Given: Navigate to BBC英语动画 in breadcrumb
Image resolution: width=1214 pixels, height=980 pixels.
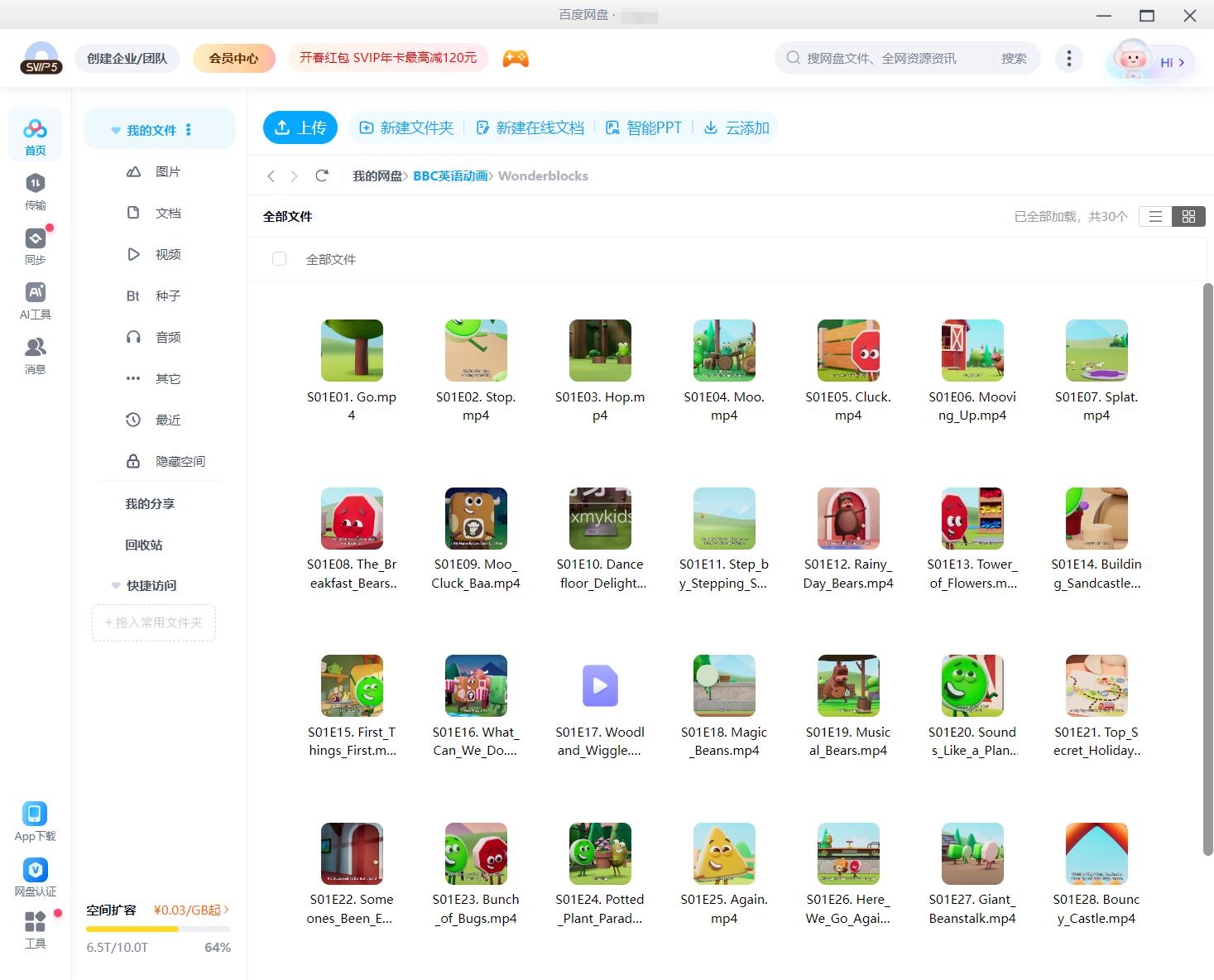Looking at the screenshot, I should (x=450, y=175).
